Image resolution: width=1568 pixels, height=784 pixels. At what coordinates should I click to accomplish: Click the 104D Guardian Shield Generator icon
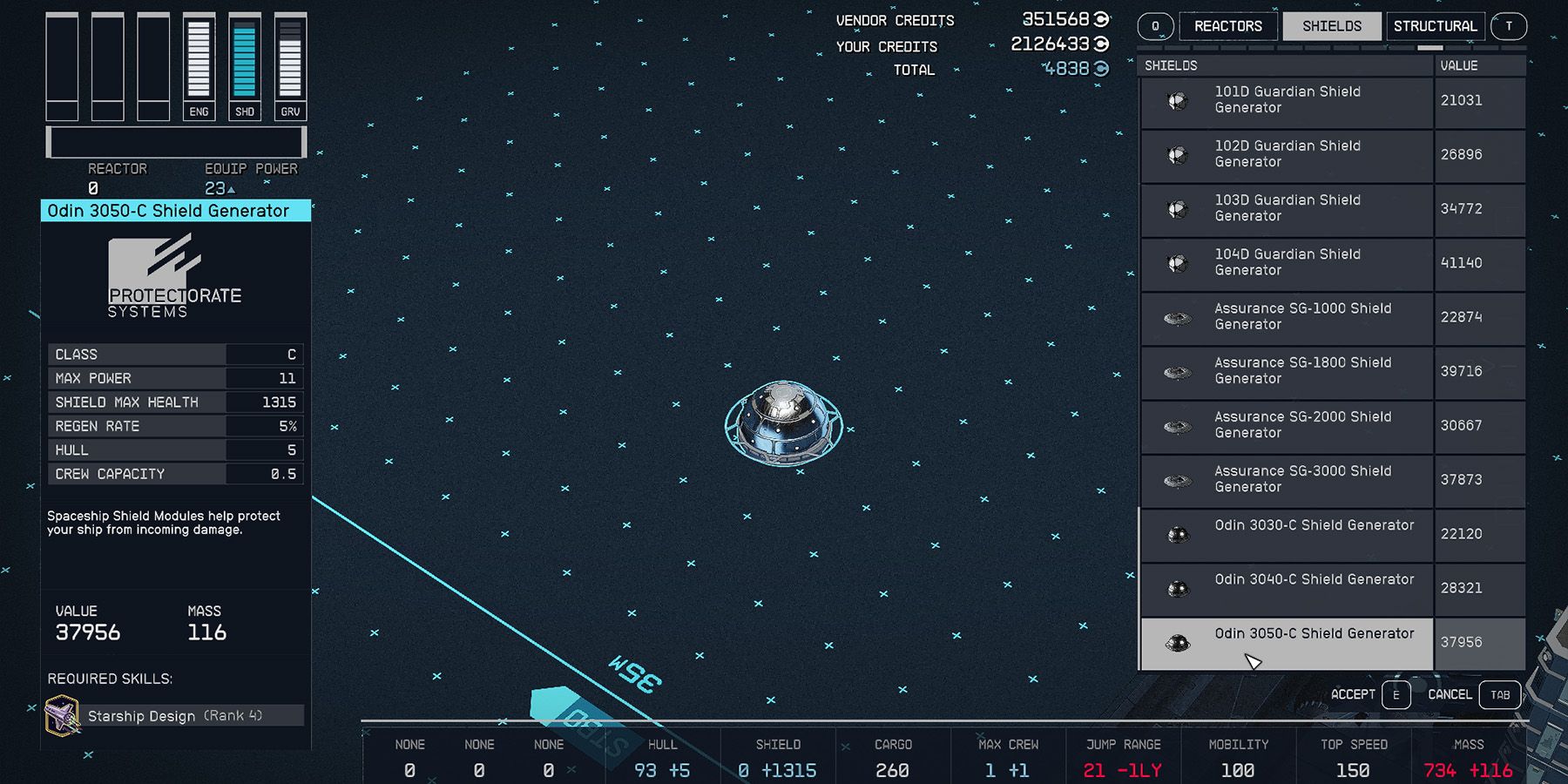[1177, 263]
